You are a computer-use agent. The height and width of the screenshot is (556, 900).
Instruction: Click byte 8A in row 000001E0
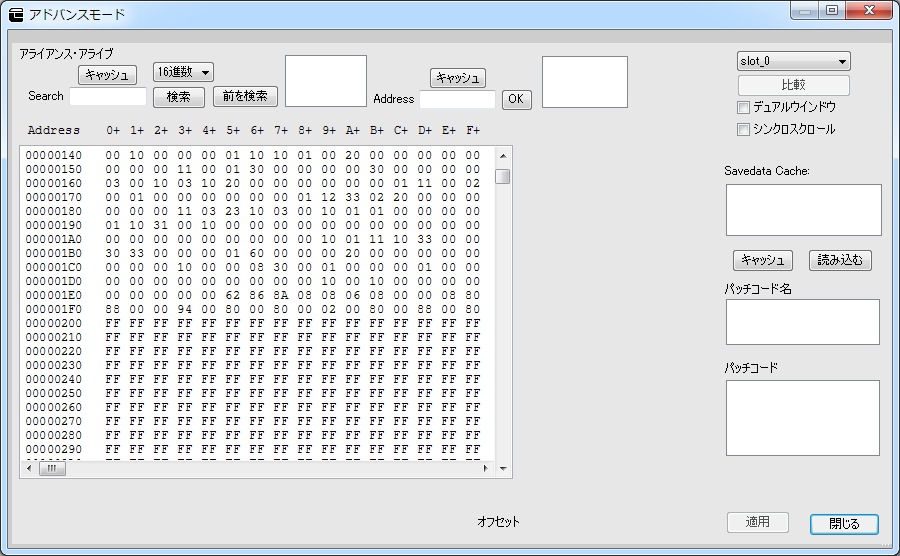pyautogui.click(x=281, y=296)
